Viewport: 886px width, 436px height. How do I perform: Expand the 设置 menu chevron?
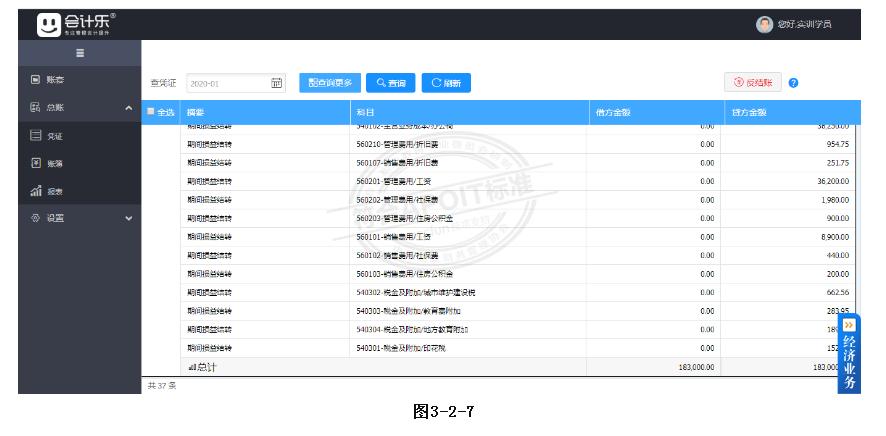click(128, 218)
